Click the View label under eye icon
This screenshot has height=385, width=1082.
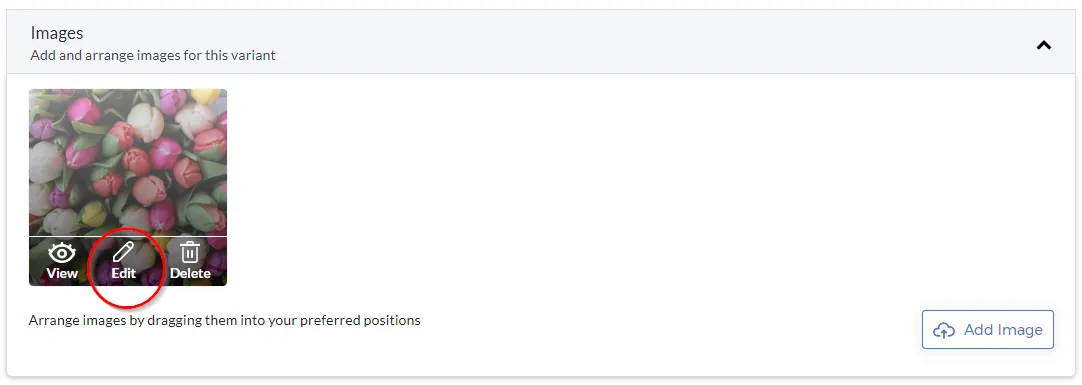62,273
